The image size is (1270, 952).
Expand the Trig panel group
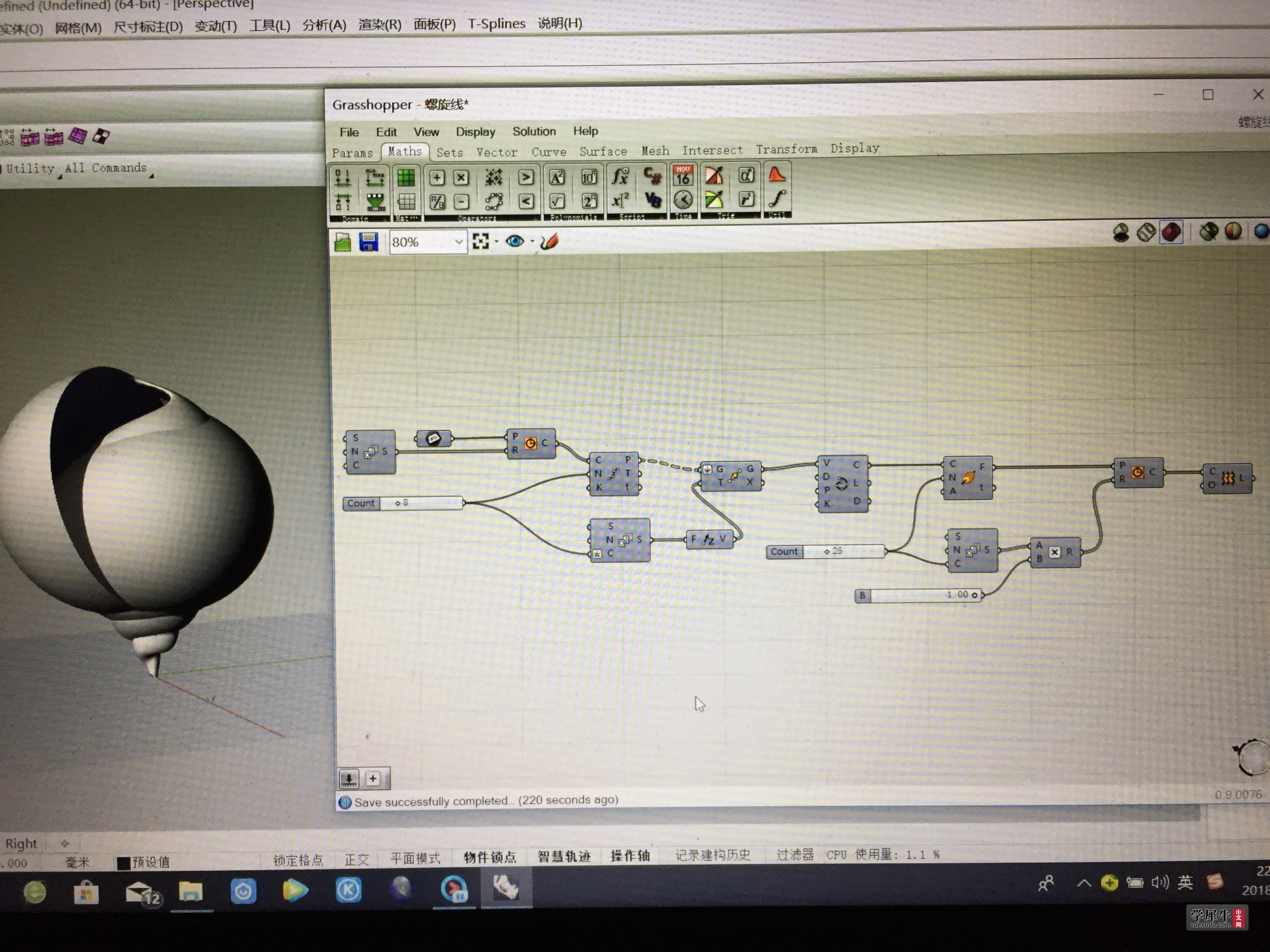(x=729, y=216)
